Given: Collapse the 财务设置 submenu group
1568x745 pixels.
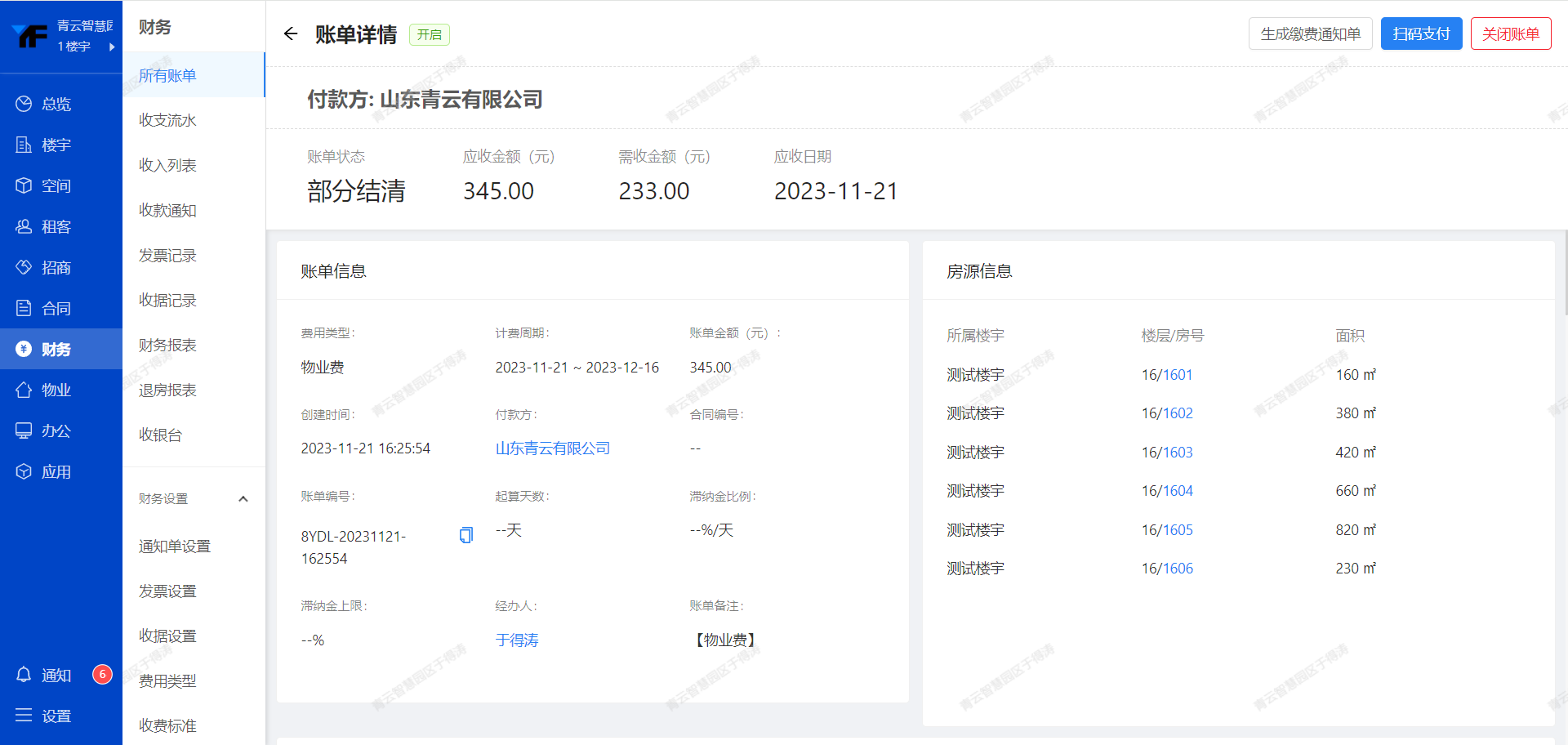Looking at the screenshot, I should click(243, 498).
